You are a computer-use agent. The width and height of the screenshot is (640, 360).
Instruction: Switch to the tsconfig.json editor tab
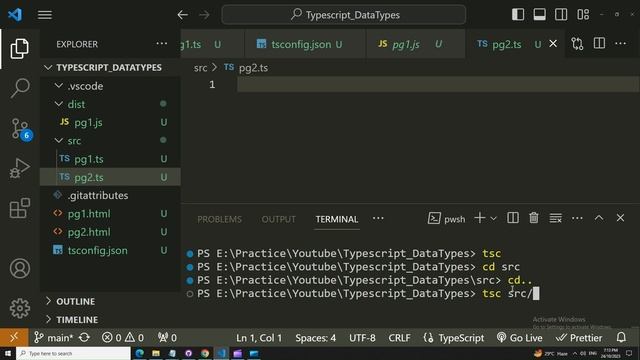point(305,44)
